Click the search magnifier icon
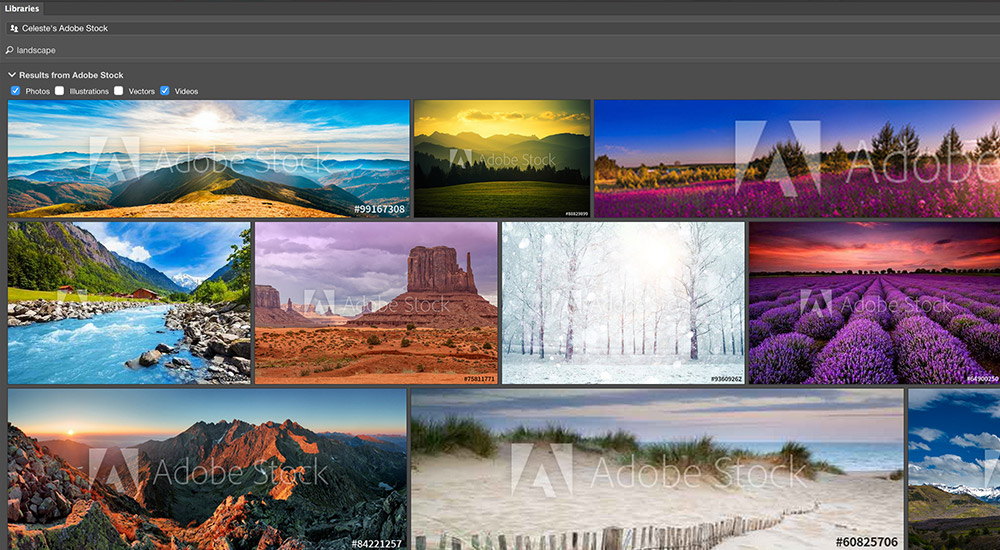Image resolution: width=1000 pixels, height=550 pixels. click(x=10, y=50)
